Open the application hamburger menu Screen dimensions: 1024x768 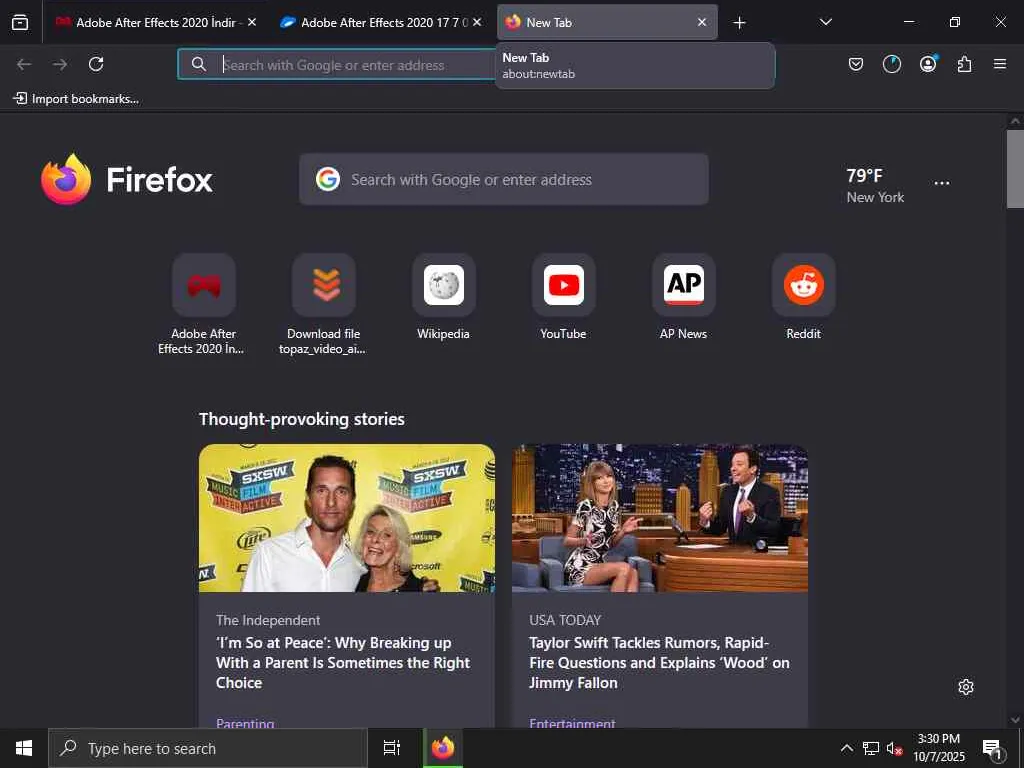[1000, 64]
